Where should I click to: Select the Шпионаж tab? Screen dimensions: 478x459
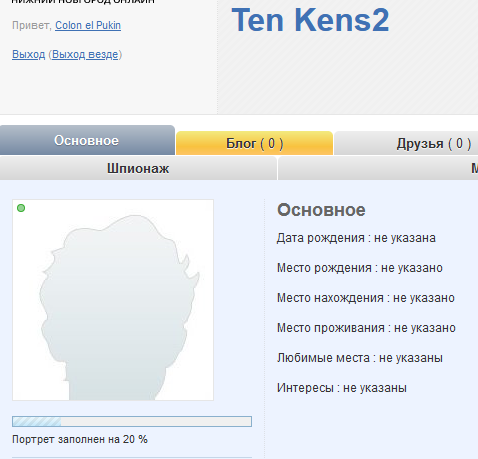[138, 168]
